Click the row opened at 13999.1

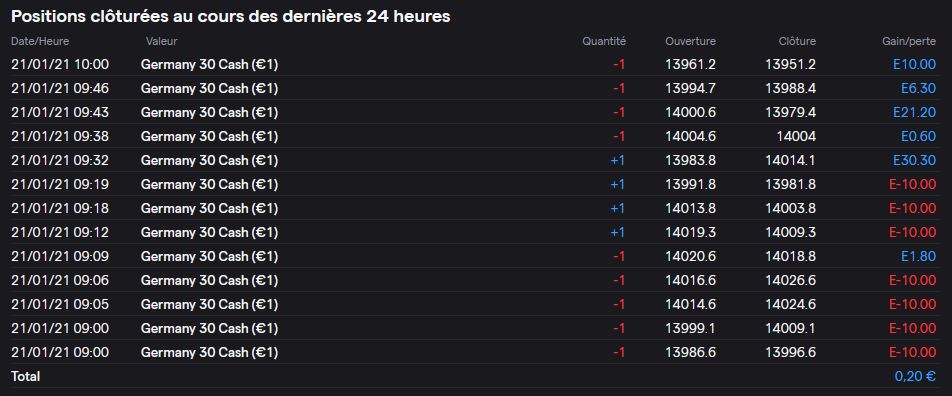pyautogui.click(x=474, y=328)
